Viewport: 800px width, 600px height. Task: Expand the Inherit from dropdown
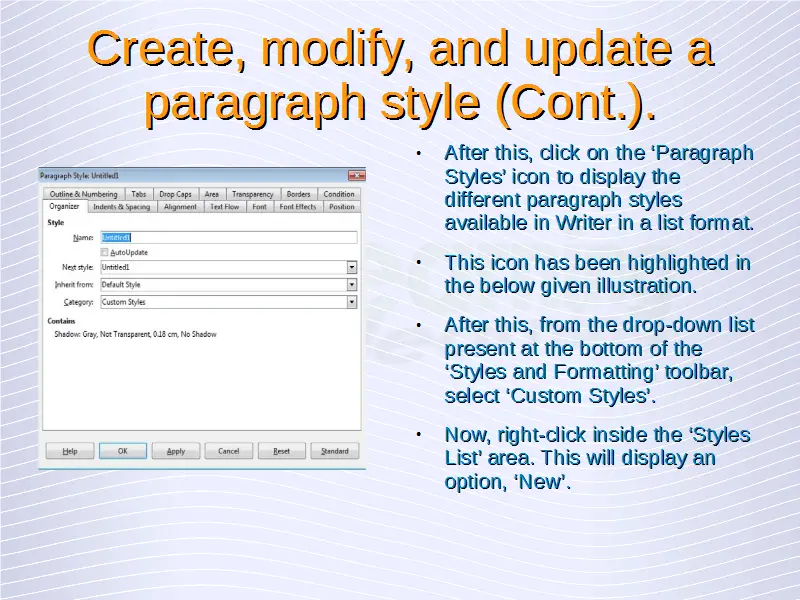352,285
